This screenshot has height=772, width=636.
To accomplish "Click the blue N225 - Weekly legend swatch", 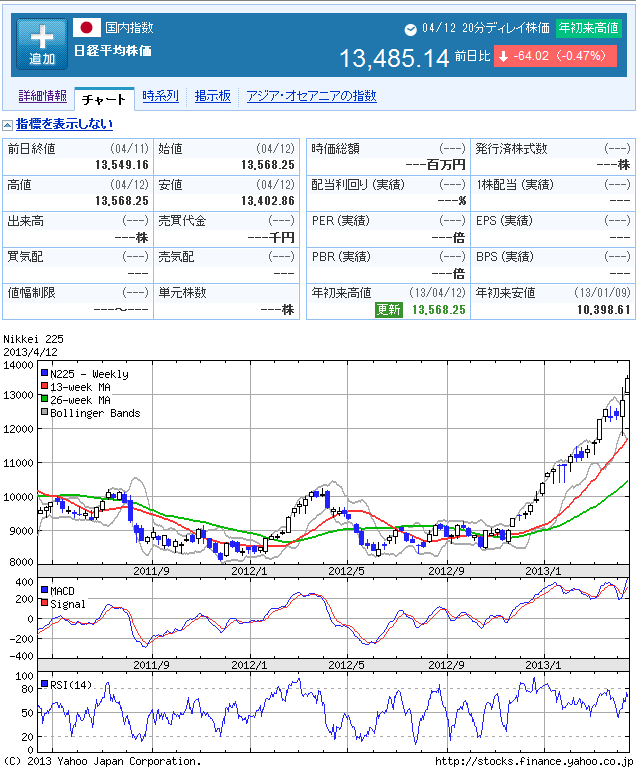I will pyautogui.click(x=44, y=374).
